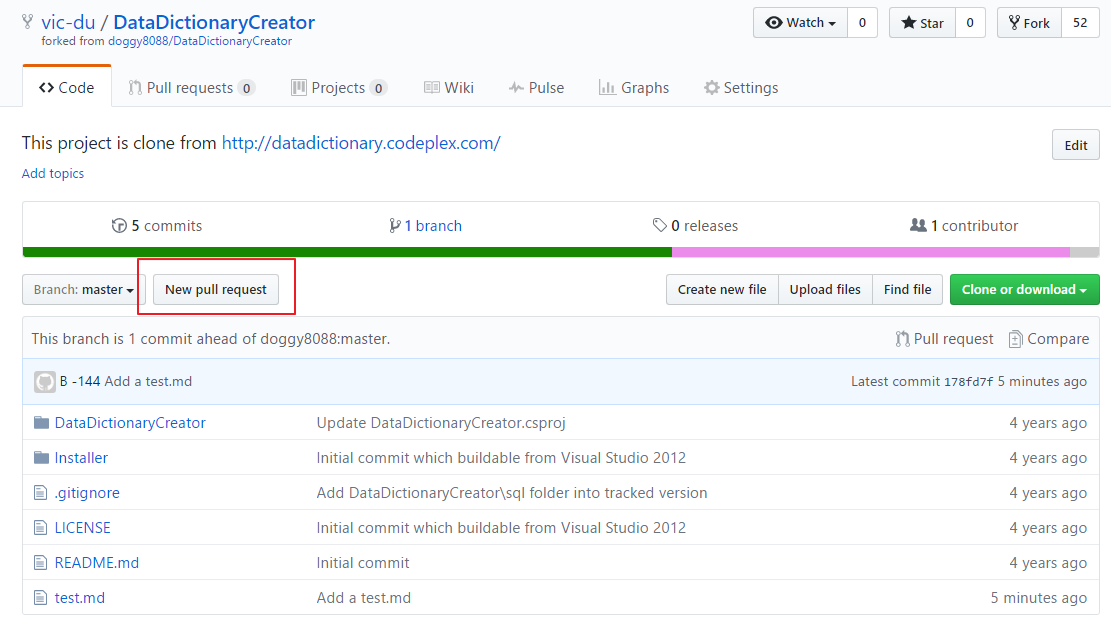Click the Find file button
1111x621 pixels.
[x=908, y=289]
